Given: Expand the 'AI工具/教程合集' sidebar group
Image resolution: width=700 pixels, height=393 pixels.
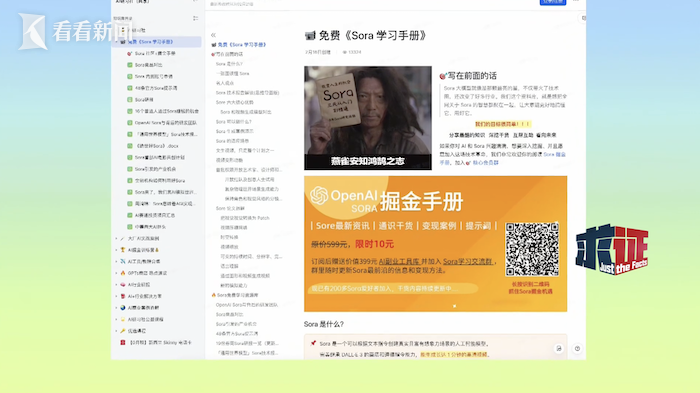Looking at the screenshot, I should pos(117,261).
